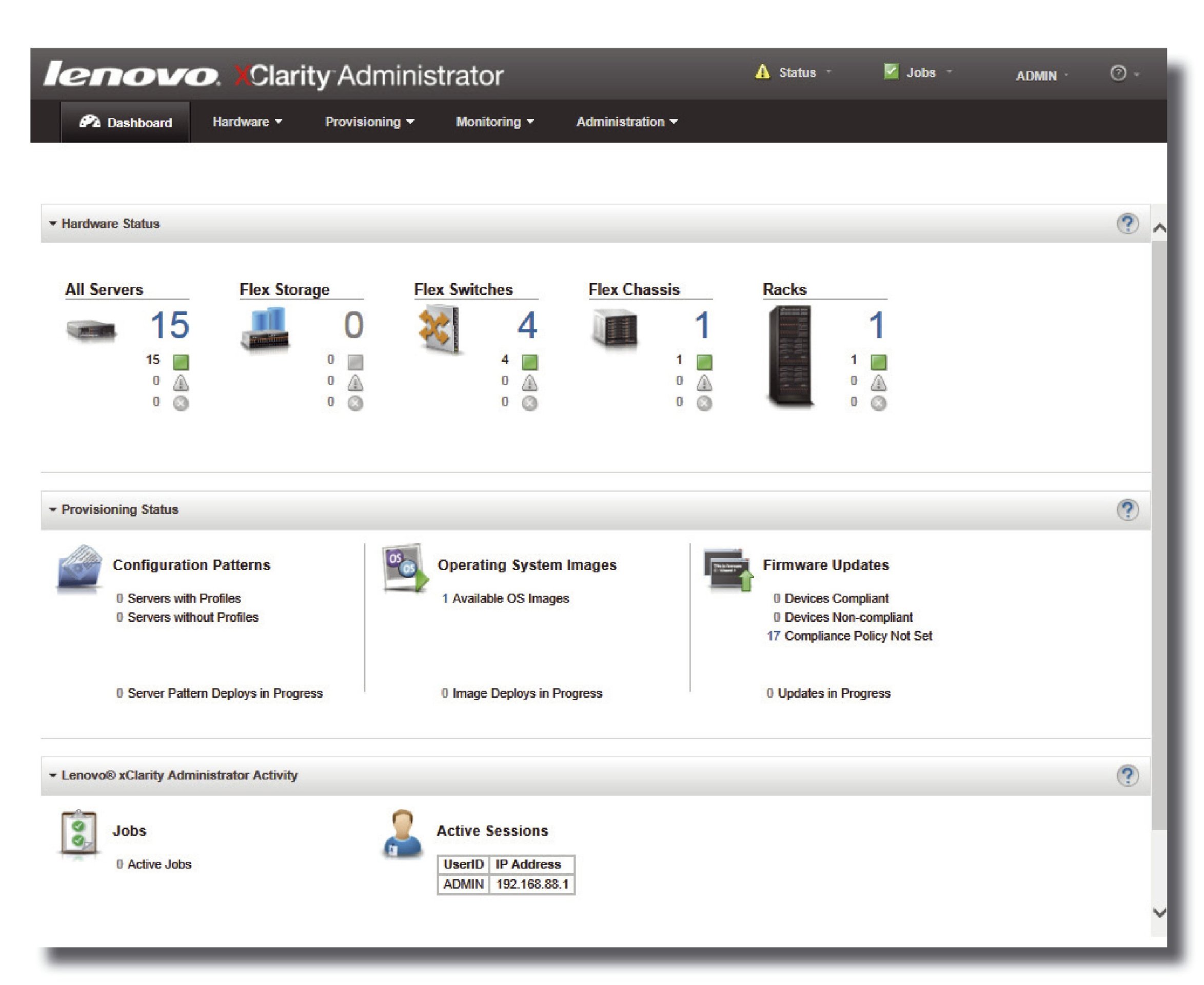Open the Flex Storage heading link
Screen dimensions: 1204x985
[284, 289]
